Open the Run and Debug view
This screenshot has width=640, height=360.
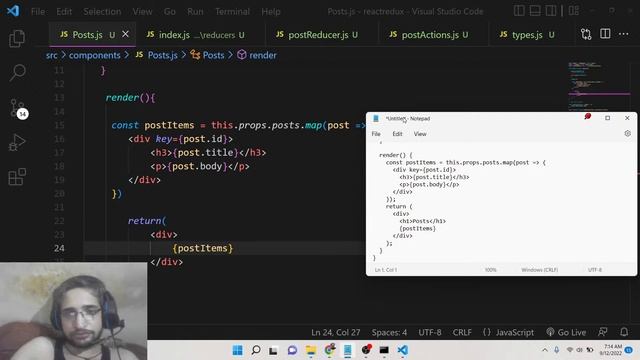(x=17, y=142)
